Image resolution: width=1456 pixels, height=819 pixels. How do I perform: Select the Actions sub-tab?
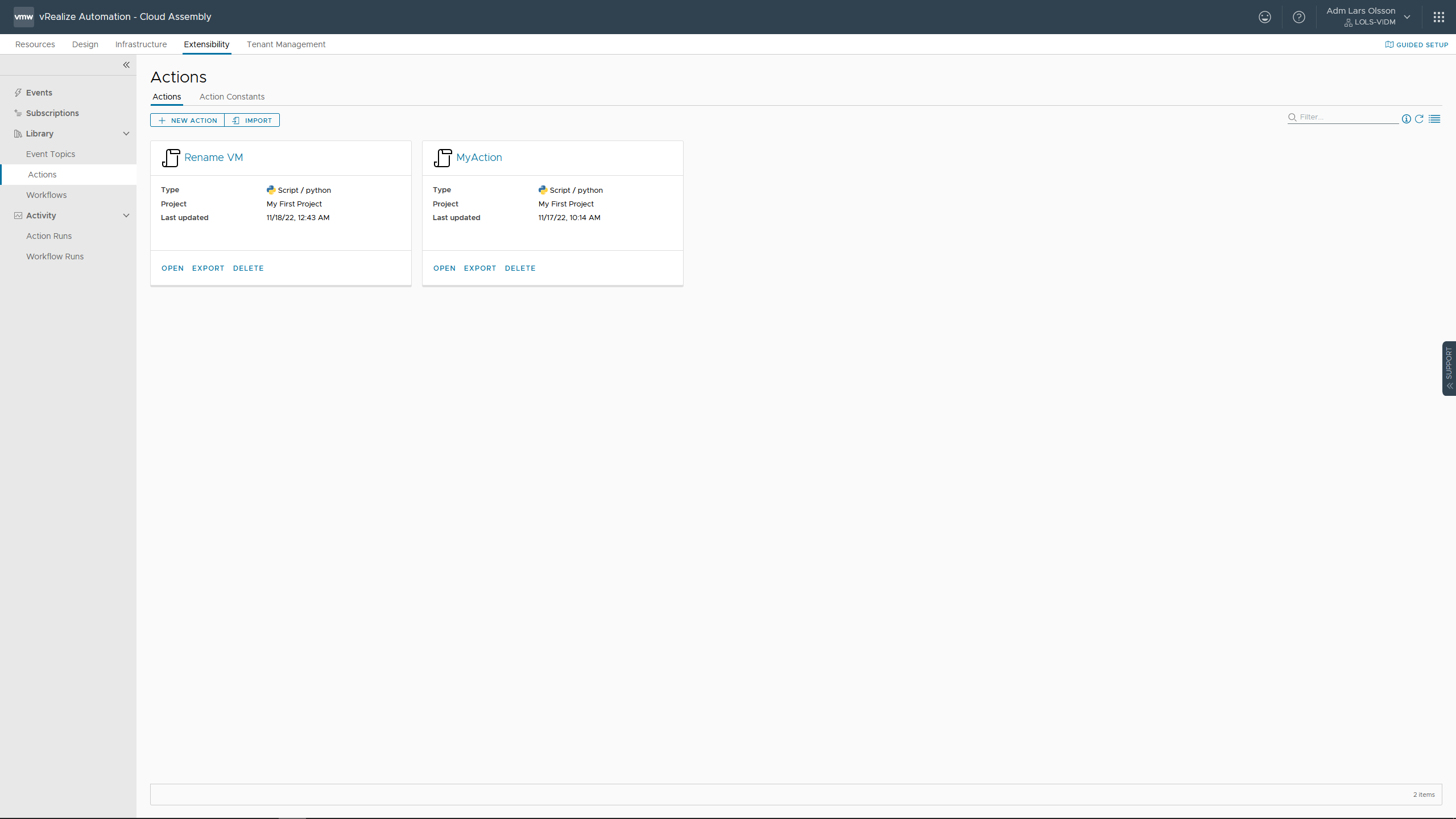(x=167, y=97)
